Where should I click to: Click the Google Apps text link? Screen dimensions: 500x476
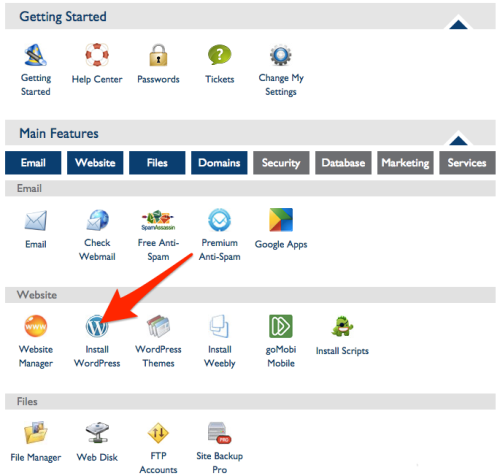click(x=281, y=244)
